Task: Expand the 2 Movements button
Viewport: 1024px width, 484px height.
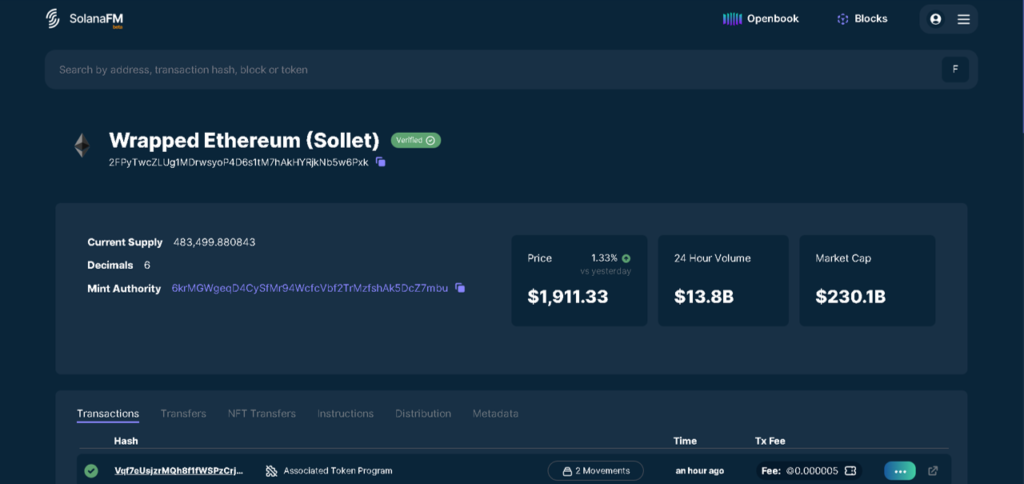Action: click(596, 470)
